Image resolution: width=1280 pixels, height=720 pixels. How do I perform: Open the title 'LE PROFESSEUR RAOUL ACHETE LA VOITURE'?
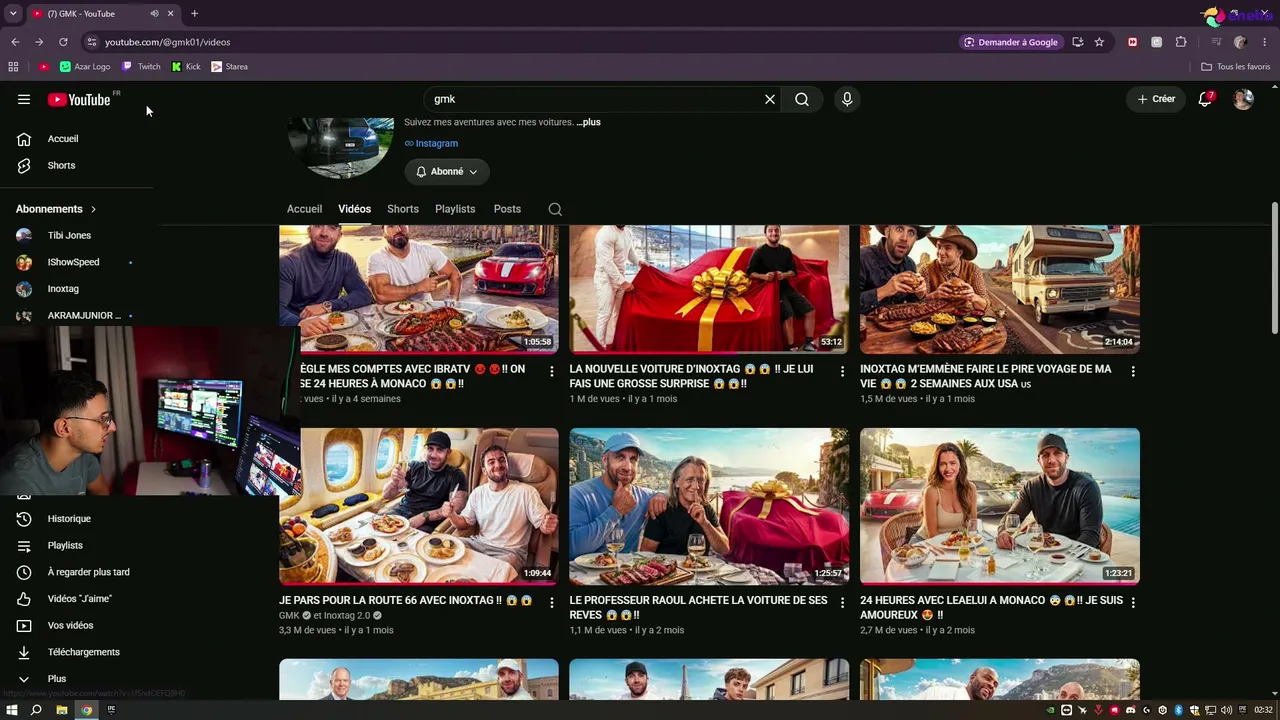(699, 608)
